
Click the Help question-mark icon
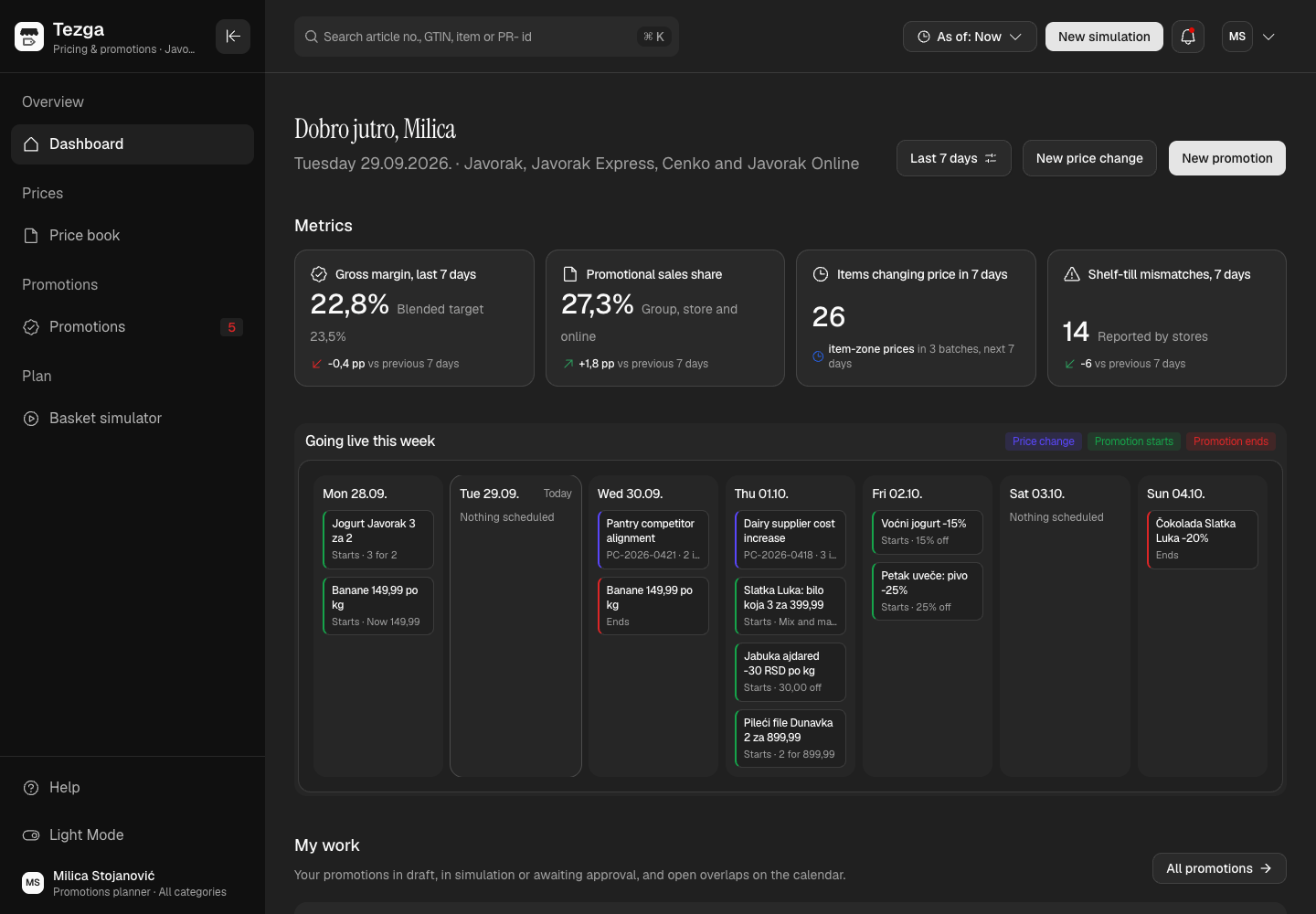[x=31, y=788]
